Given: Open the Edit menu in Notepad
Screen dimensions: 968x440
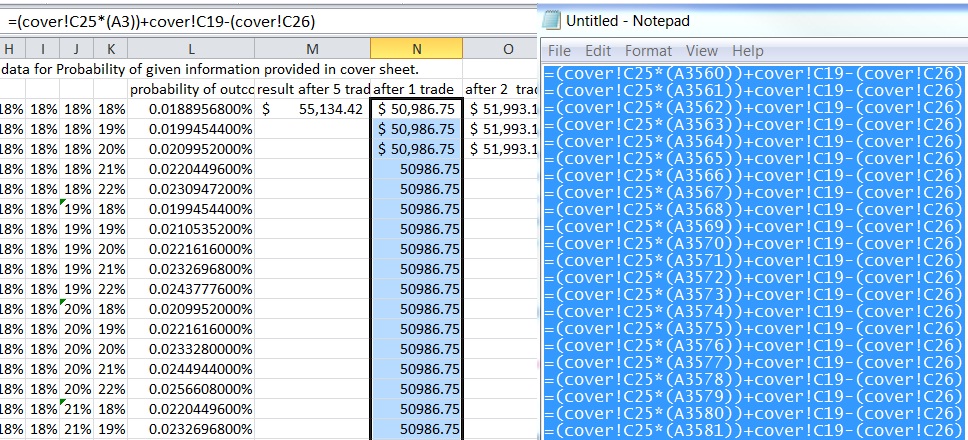Looking at the screenshot, I should 598,51.
